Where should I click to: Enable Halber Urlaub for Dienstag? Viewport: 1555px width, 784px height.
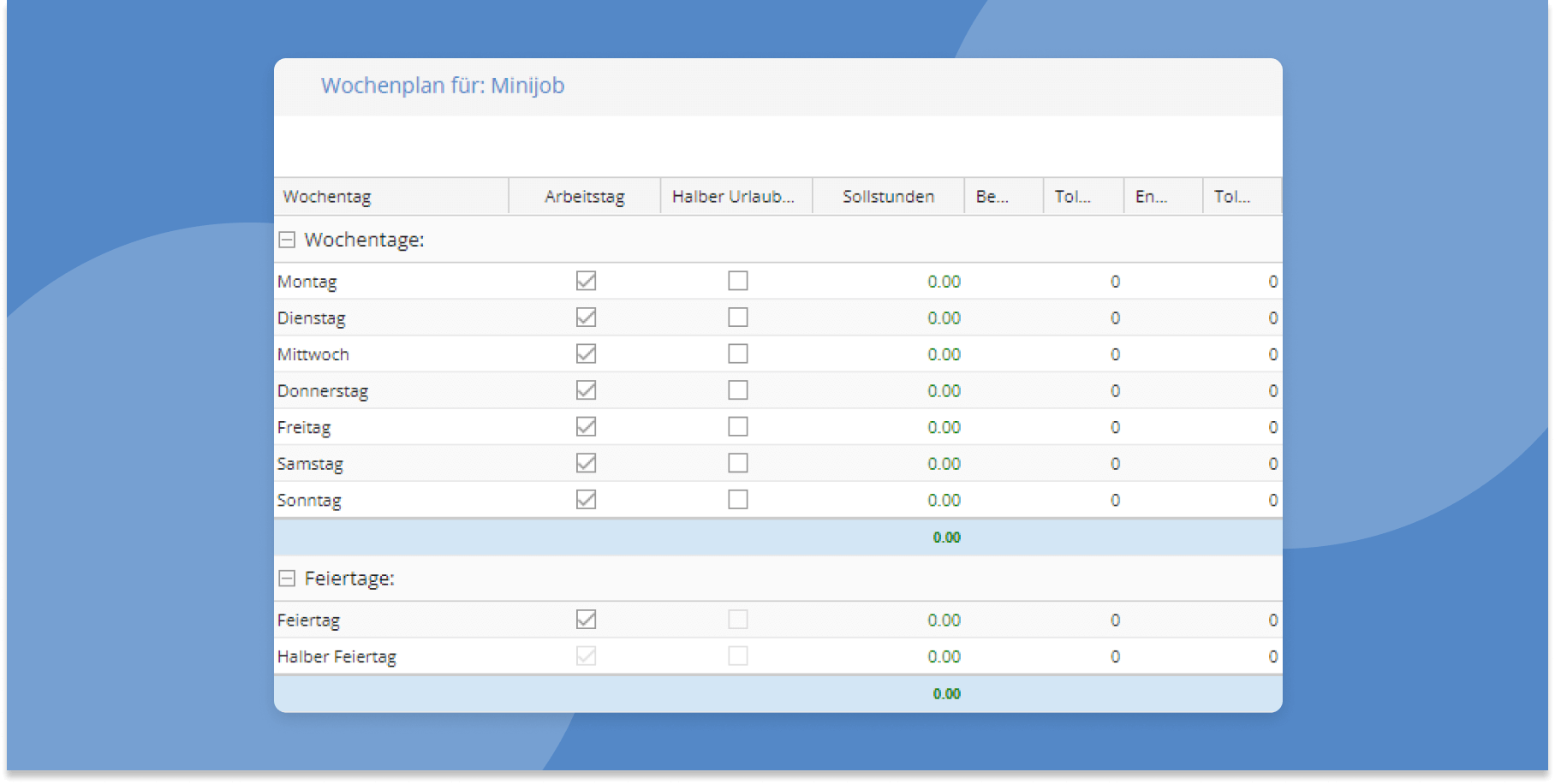coord(738,317)
